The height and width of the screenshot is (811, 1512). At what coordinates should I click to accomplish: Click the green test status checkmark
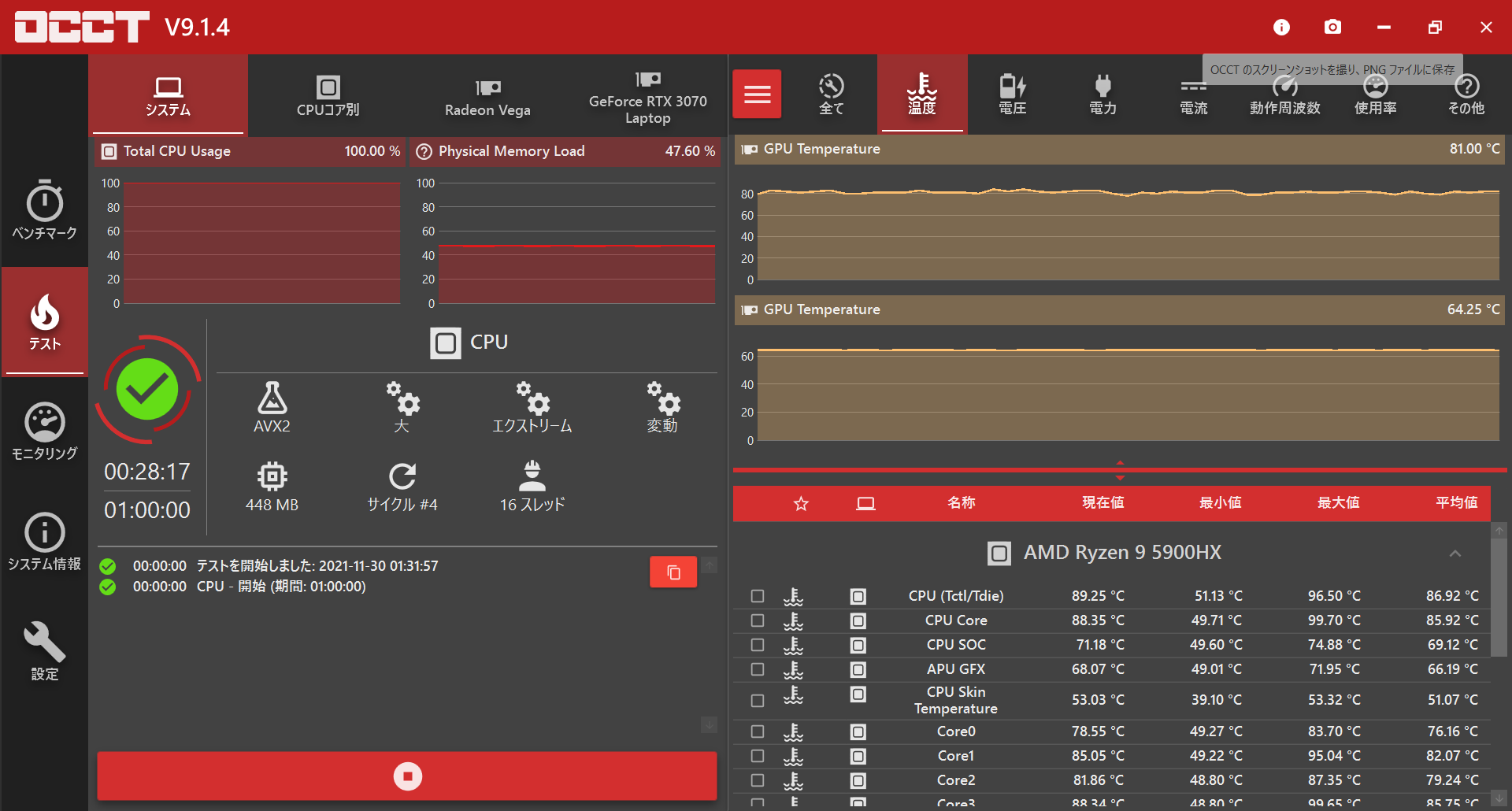click(x=147, y=389)
